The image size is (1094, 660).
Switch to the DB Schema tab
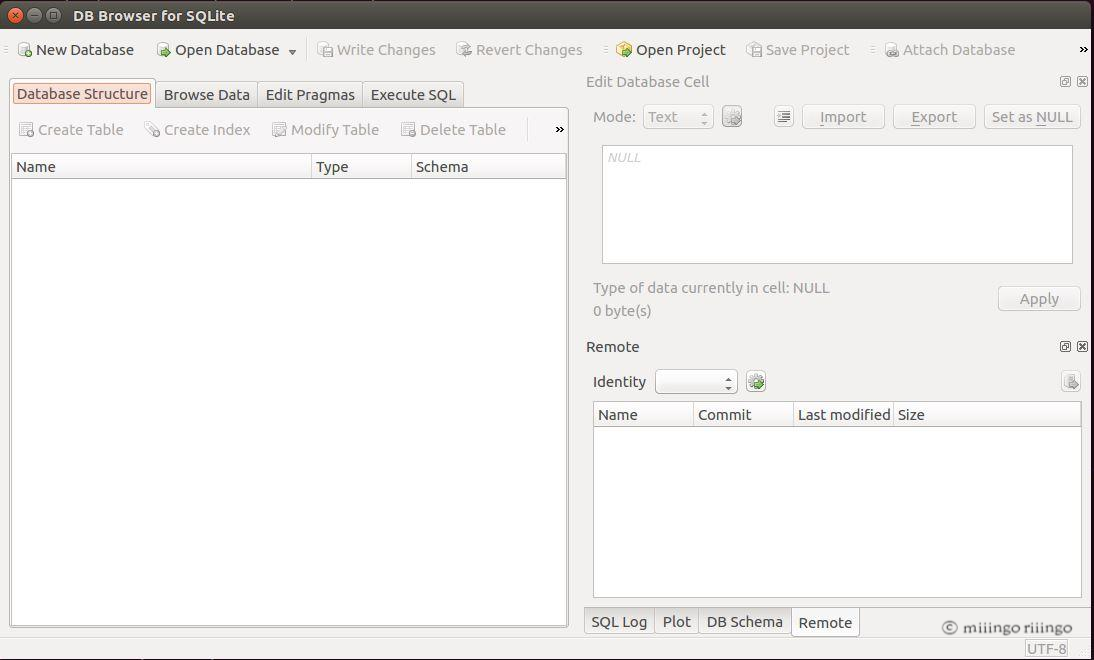coord(744,622)
